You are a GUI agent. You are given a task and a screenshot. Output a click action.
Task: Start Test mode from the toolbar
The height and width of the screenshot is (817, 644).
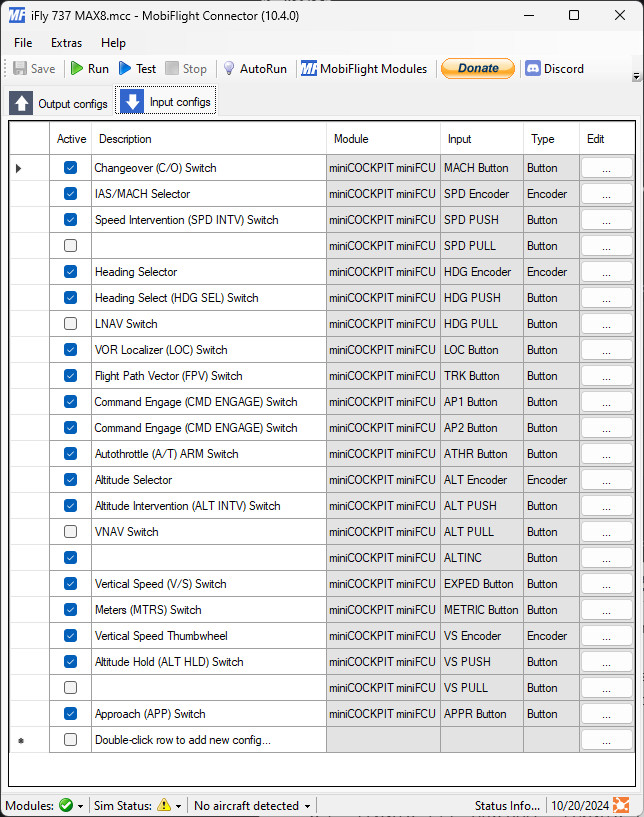point(126,69)
